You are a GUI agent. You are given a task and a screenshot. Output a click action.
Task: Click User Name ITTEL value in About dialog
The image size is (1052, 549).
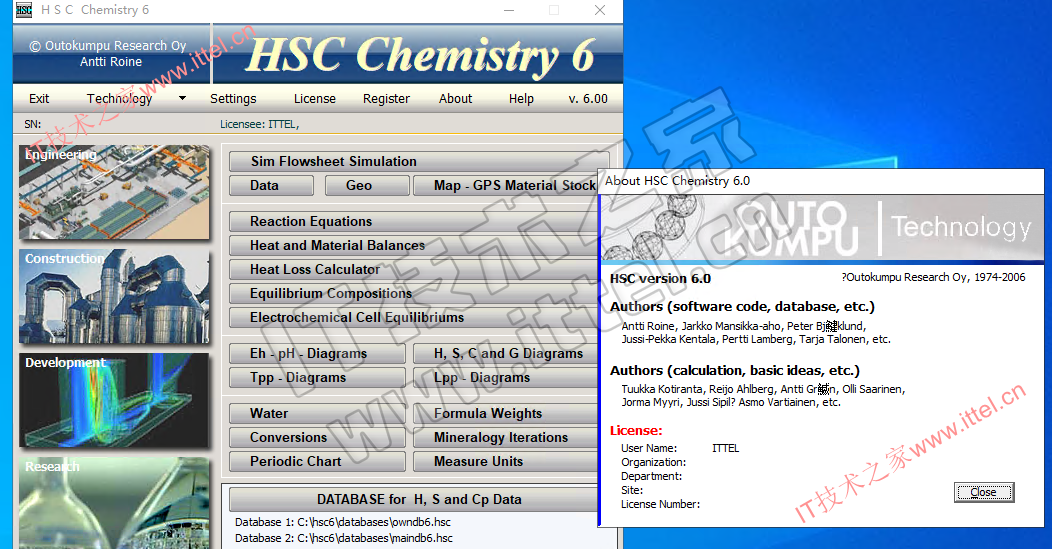point(725,448)
